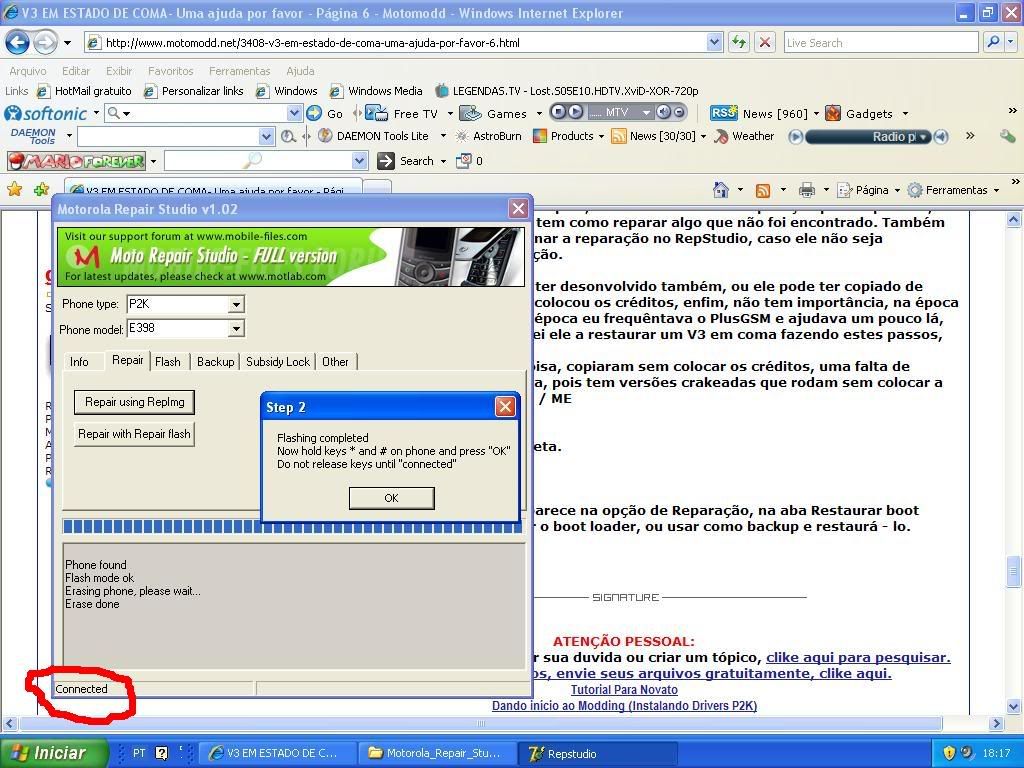Expand the Phone model dropdown
Viewport: 1024px width, 768px height.
point(236,328)
